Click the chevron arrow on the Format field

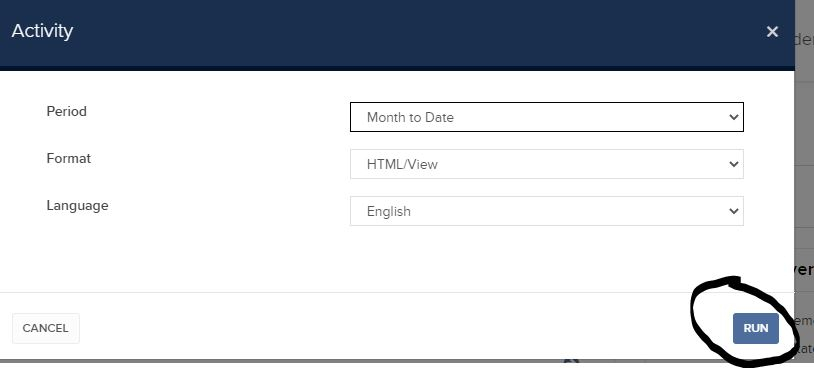(x=733, y=164)
